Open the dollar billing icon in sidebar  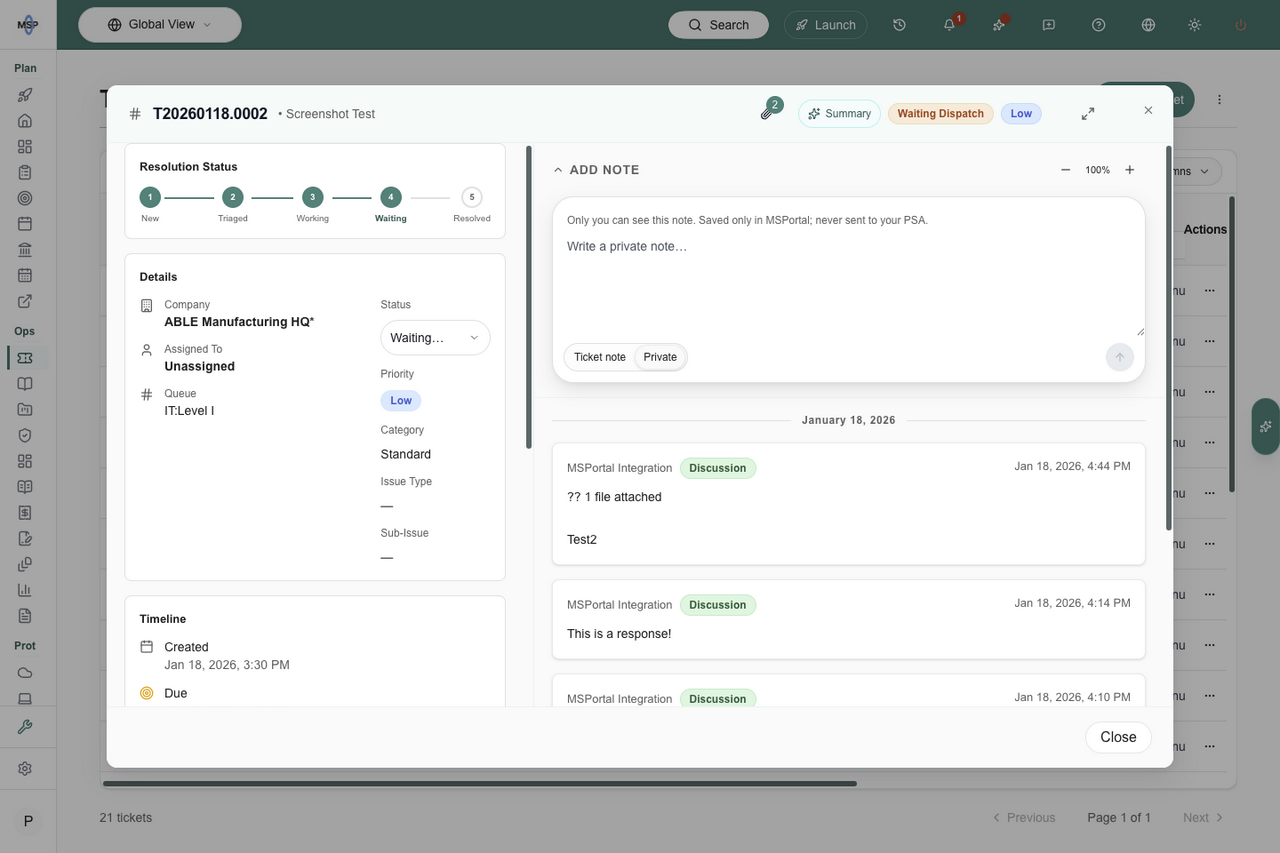[x=25, y=512]
